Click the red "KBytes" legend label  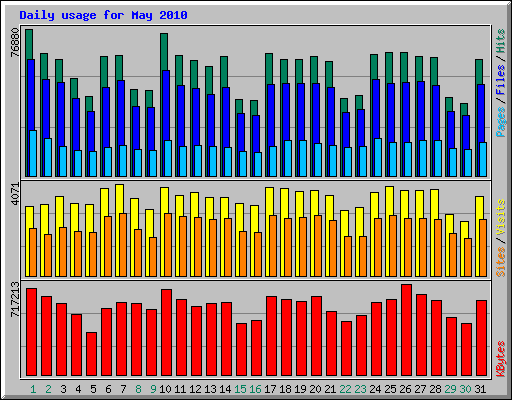500,359
